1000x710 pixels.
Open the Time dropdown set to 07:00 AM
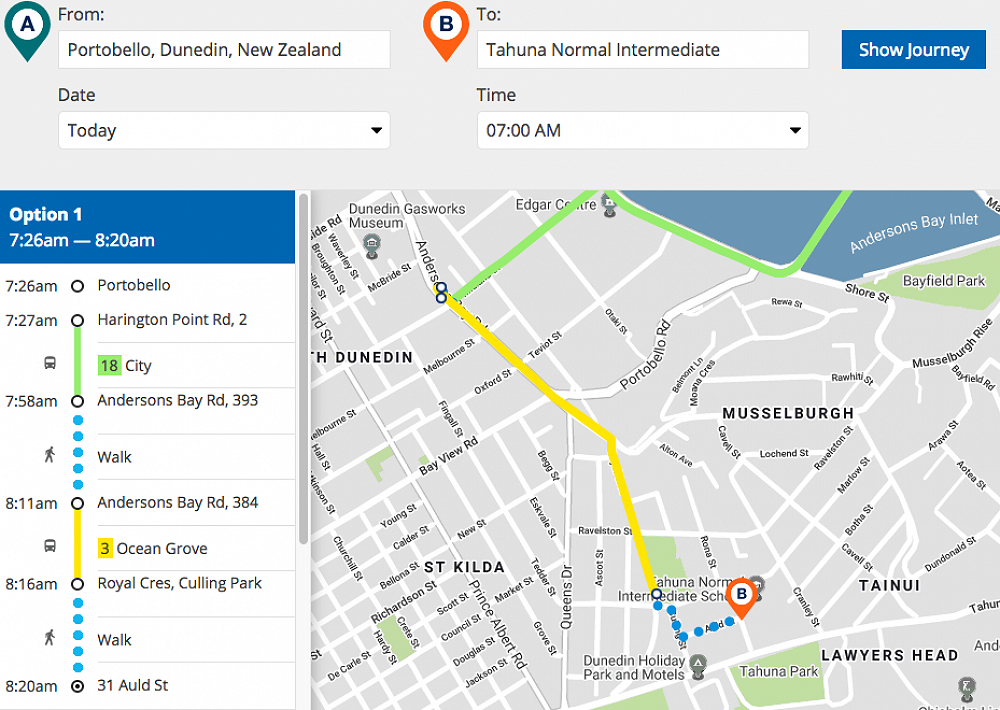642,130
